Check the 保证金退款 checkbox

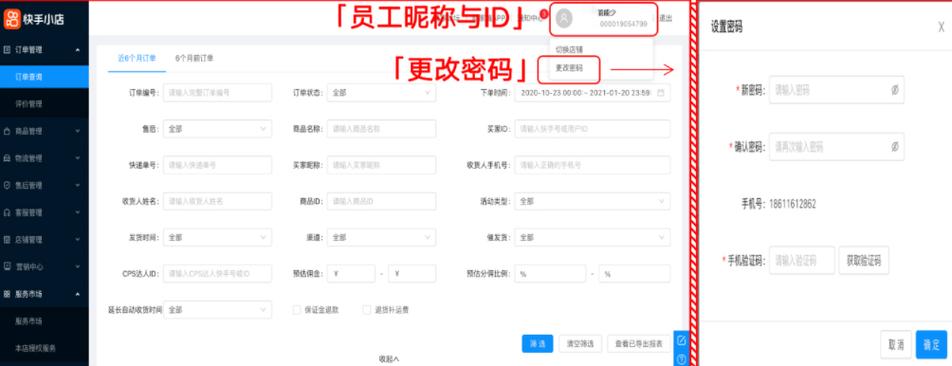click(x=297, y=310)
